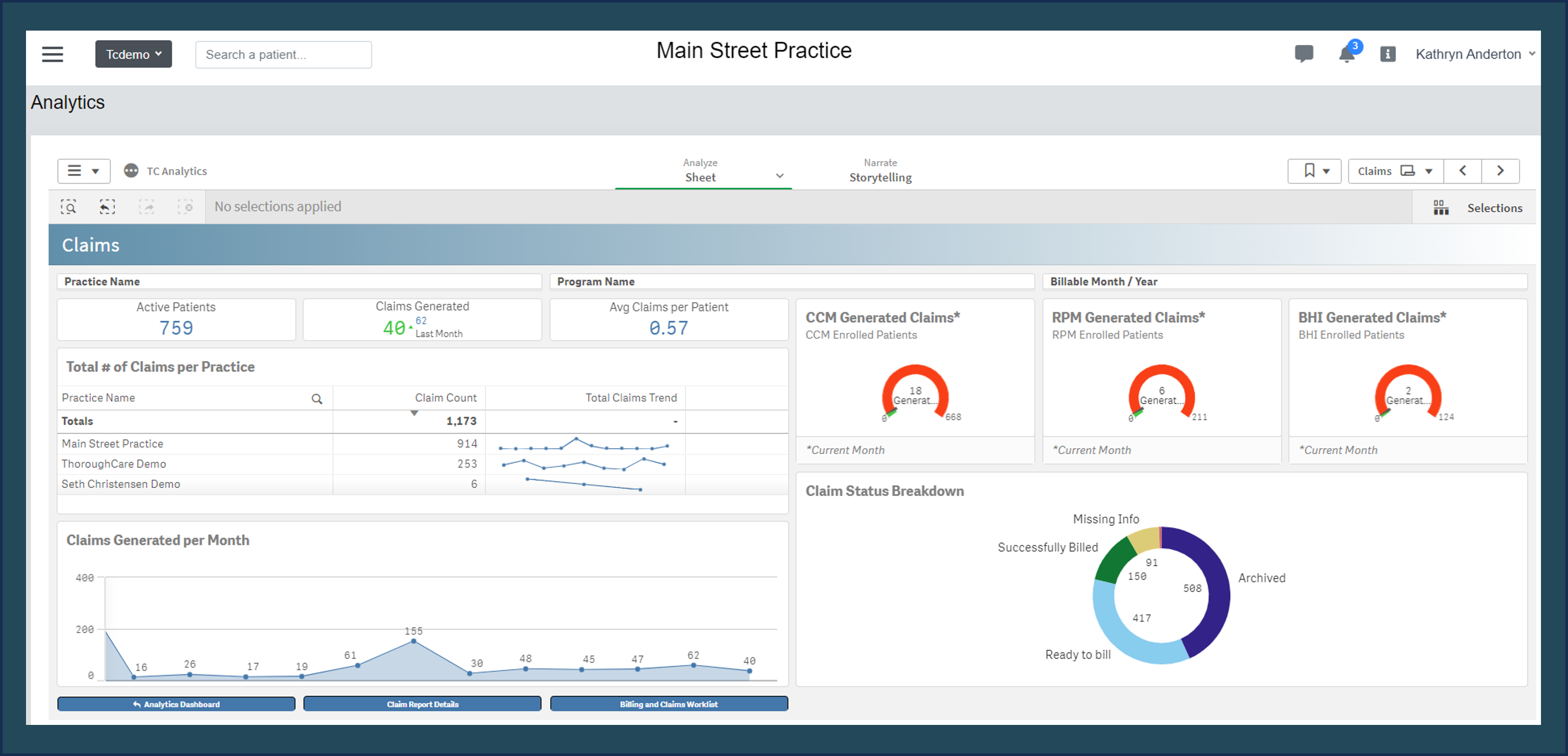
Task: Open the Billing and Claims Worklist
Action: pos(668,703)
